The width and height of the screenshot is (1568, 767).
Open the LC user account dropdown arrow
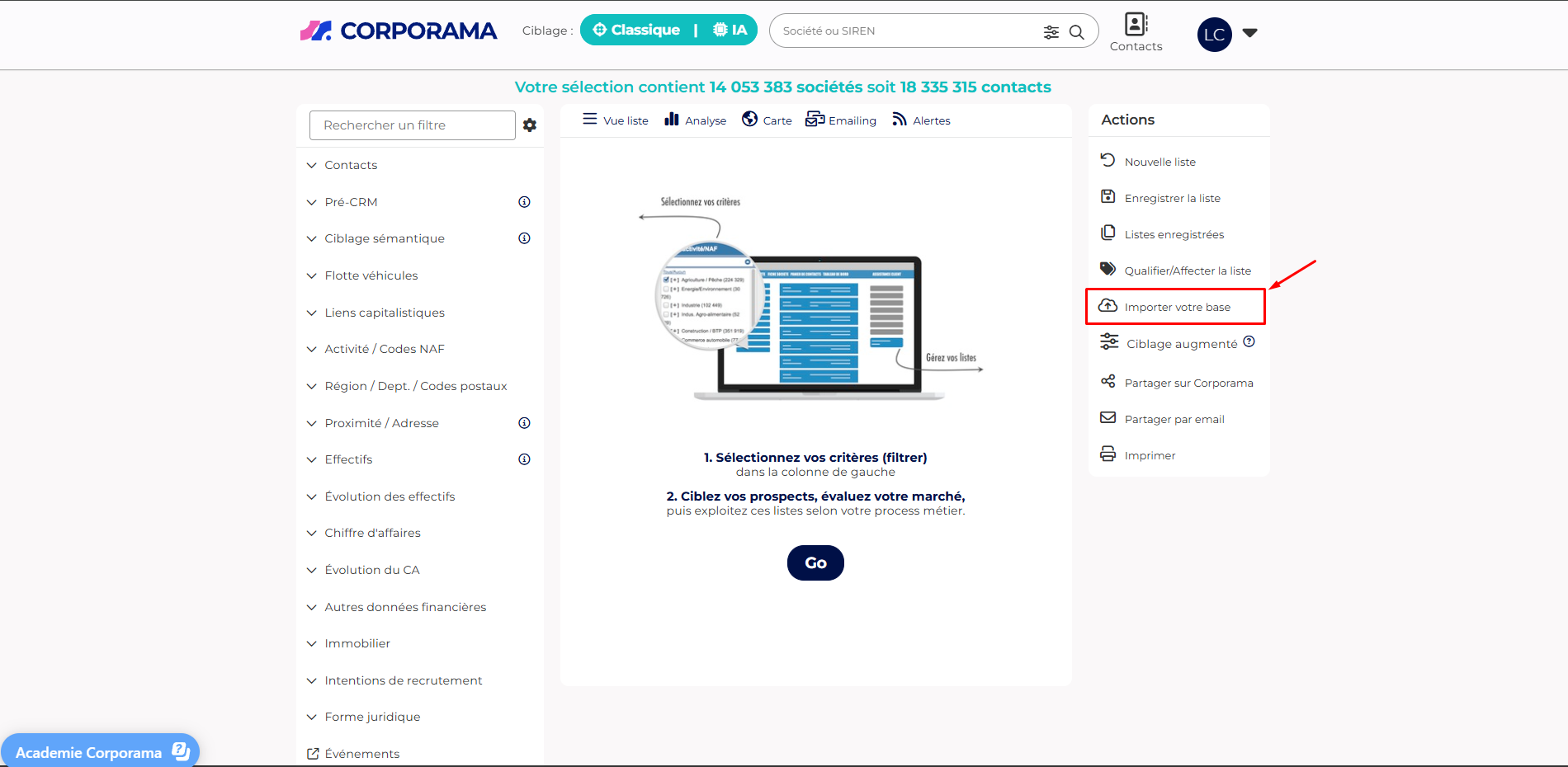pyautogui.click(x=1249, y=33)
